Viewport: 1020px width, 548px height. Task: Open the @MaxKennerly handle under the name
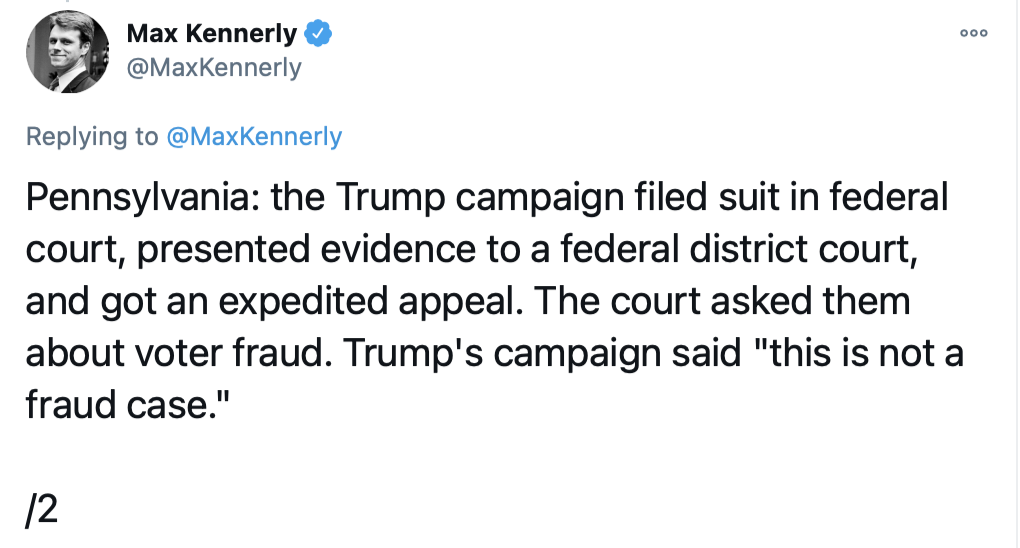point(214,68)
